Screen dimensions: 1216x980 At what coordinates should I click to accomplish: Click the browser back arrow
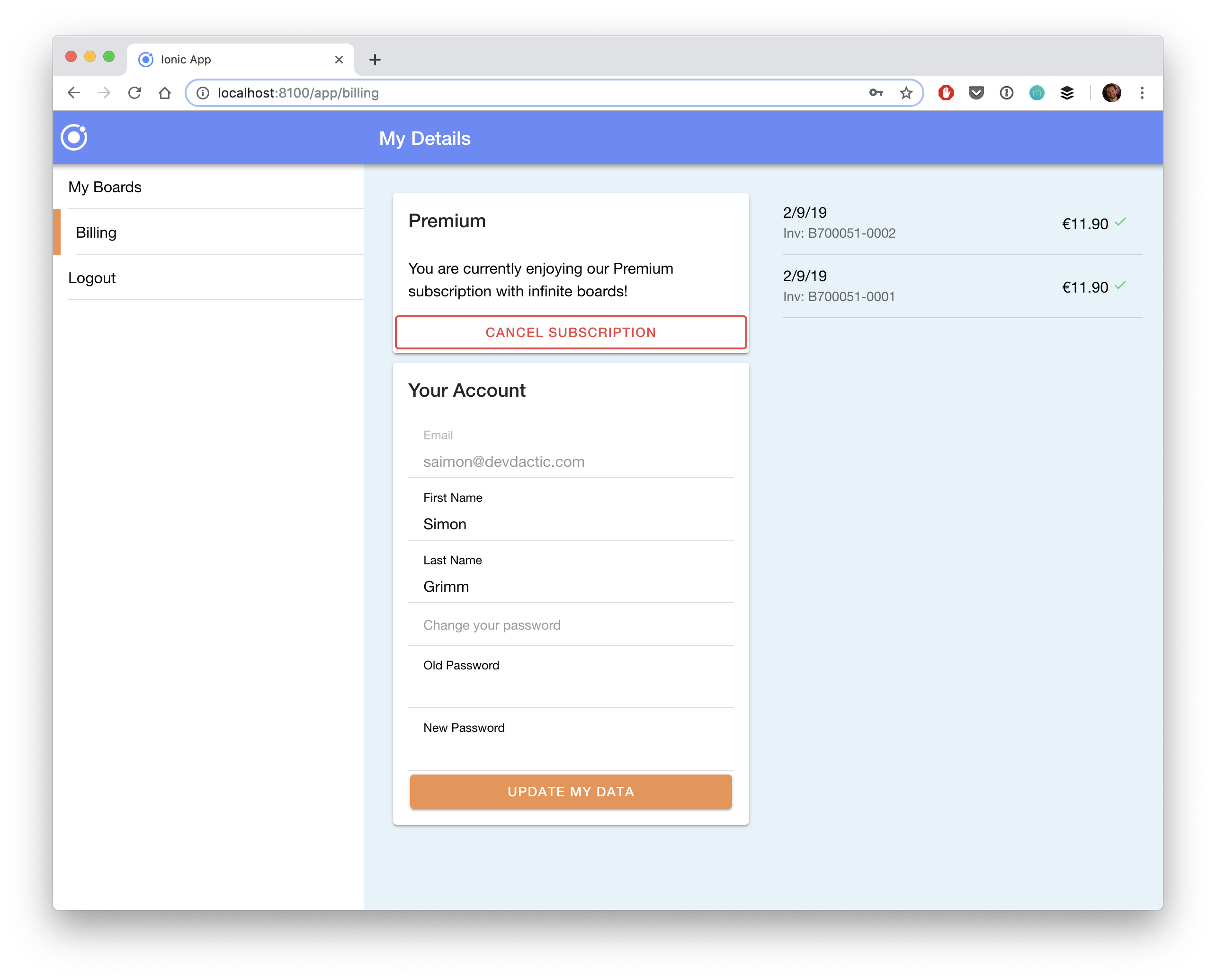tap(74, 93)
